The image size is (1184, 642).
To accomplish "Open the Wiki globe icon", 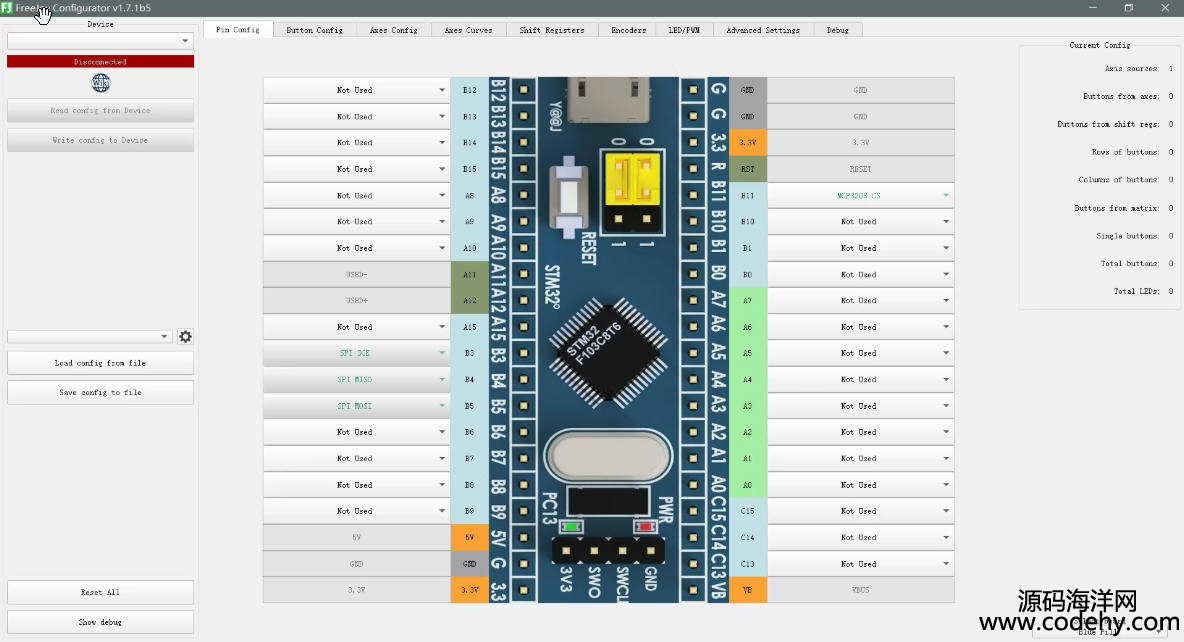I will tap(100, 82).
